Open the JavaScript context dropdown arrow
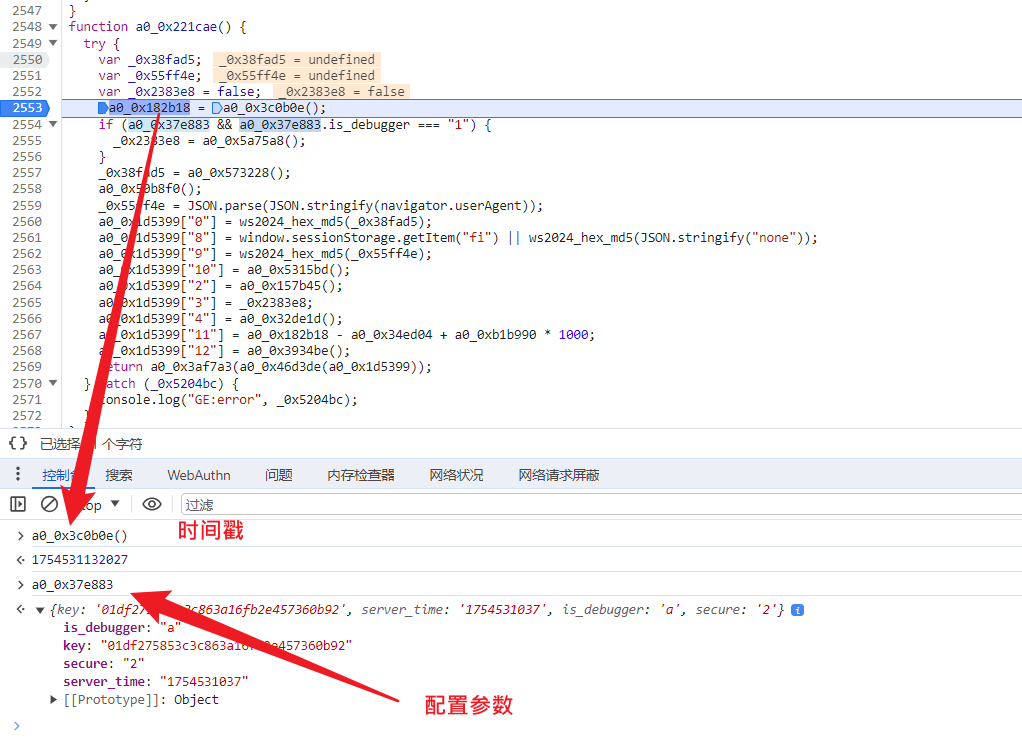Screen dimensions: 1022x756 click(115, 503)
